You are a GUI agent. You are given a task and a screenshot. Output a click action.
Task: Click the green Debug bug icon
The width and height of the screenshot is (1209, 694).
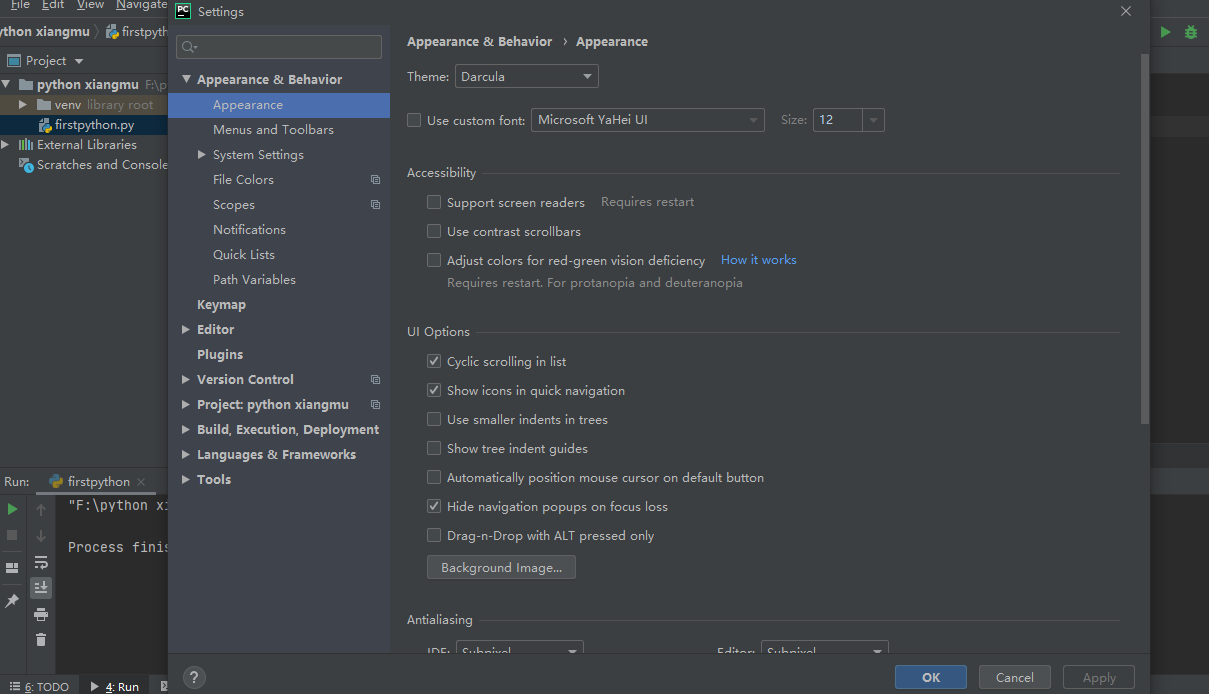(1190, 32)
